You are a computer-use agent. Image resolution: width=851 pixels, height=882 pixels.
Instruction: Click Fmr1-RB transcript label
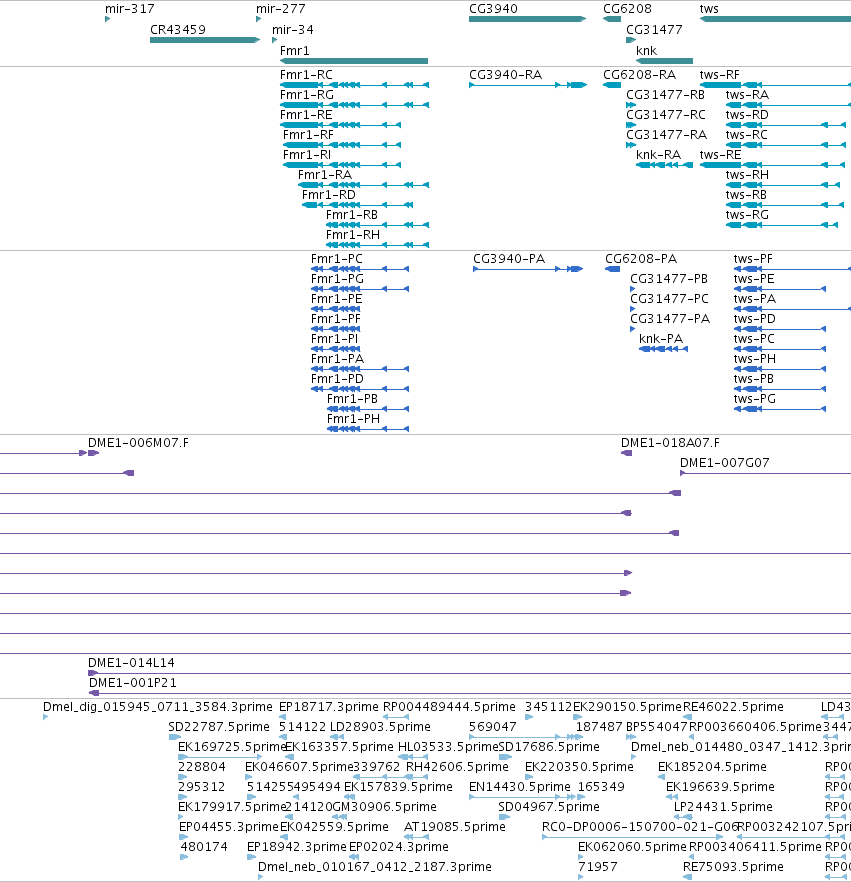pos(352,214)
